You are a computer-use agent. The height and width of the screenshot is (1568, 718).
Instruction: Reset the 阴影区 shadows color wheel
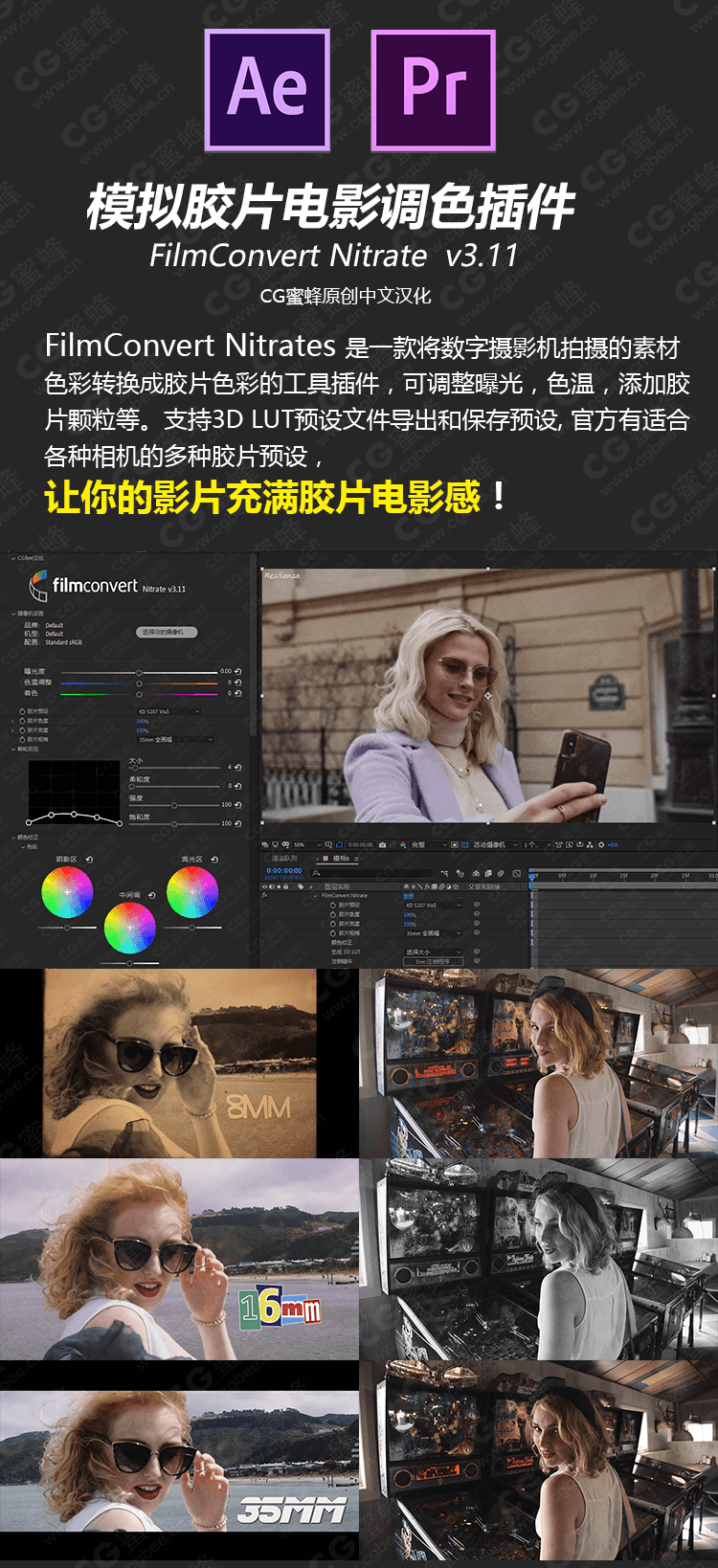tap(89, 860)
